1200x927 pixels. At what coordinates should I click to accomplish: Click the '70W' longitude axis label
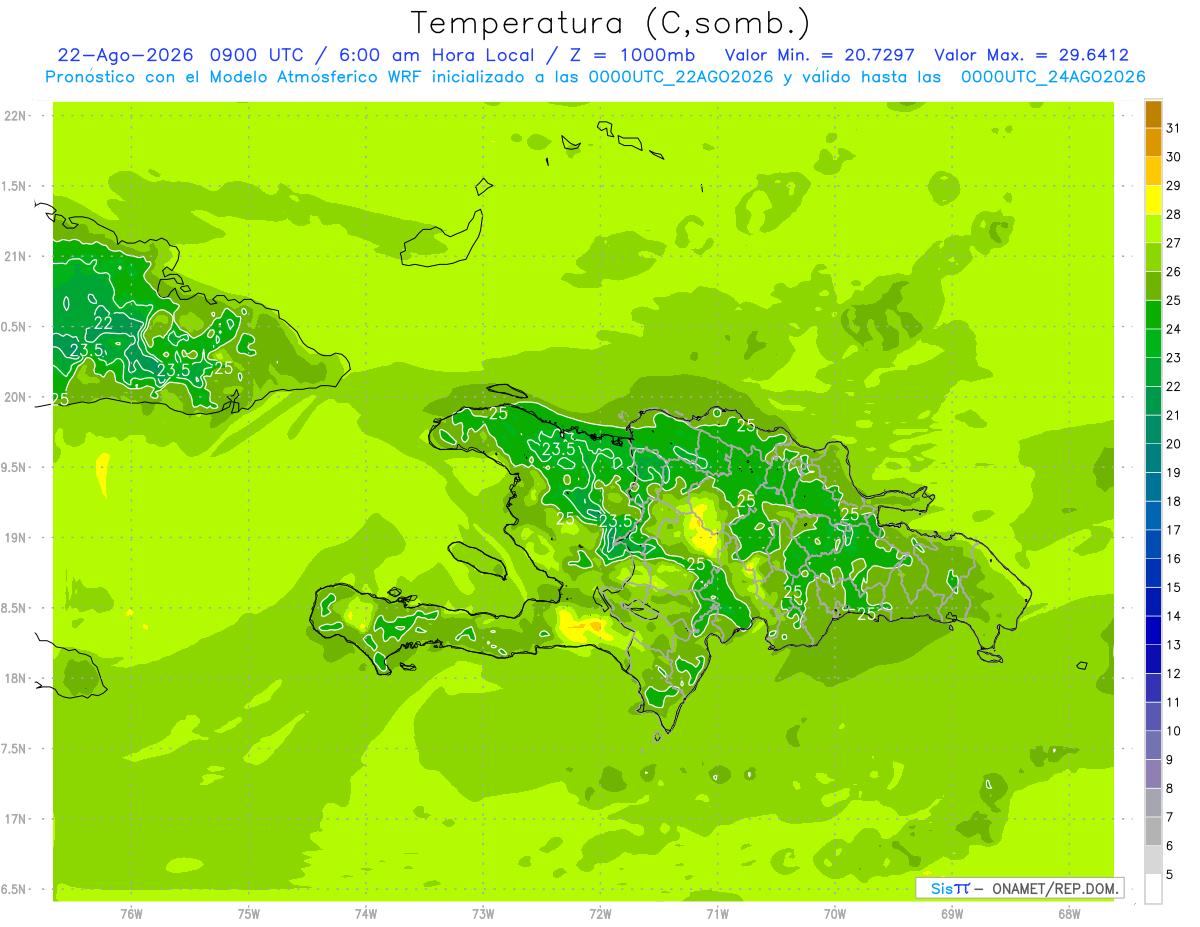point(835,914)
